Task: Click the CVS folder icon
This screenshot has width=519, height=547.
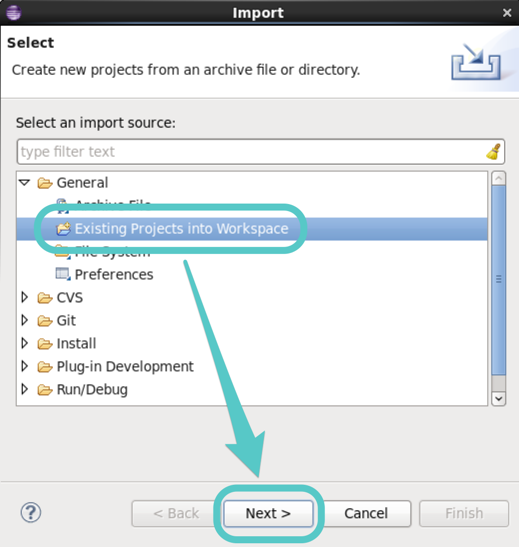Action: [45, 298]
